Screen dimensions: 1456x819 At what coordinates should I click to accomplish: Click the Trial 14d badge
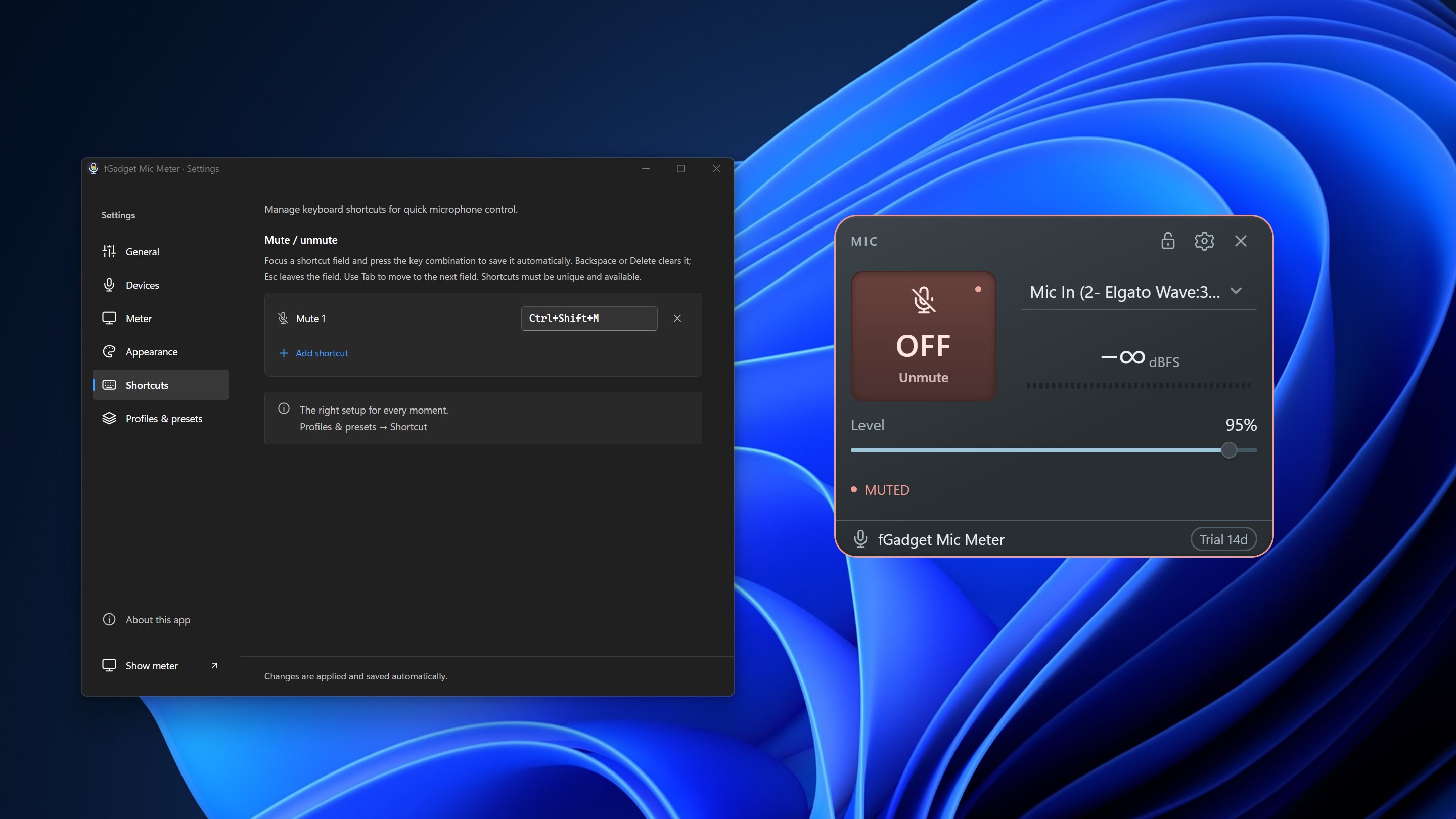click(x=1223, y=540)
